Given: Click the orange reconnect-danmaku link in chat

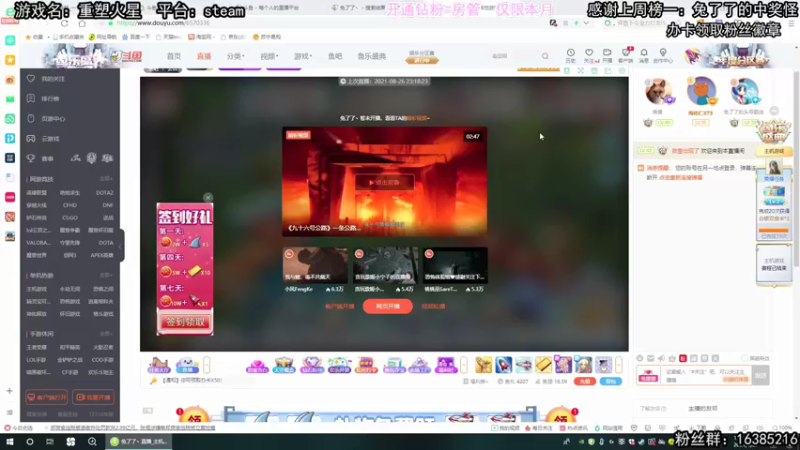Looking at the screenshot, I should (681, 178).
